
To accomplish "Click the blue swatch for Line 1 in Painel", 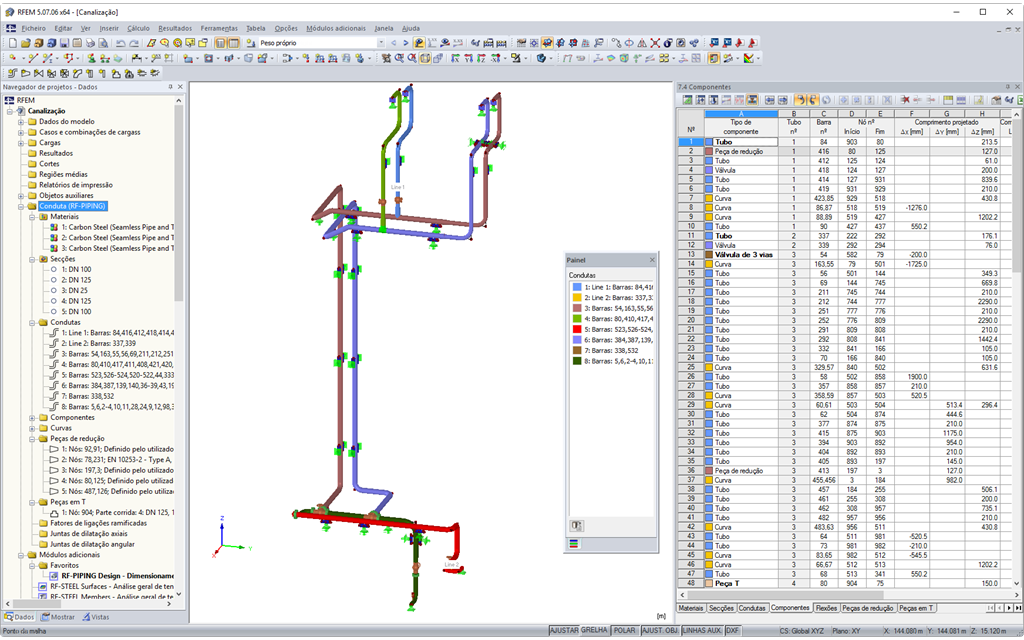I will click(577, 287).
